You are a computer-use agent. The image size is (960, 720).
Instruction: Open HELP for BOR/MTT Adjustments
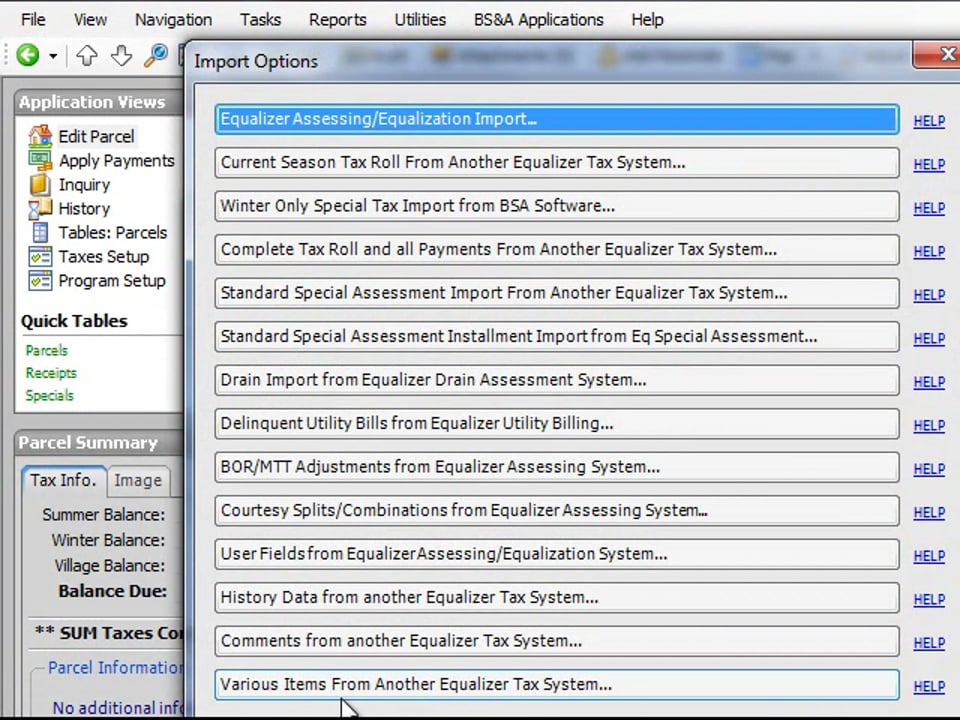929,469
